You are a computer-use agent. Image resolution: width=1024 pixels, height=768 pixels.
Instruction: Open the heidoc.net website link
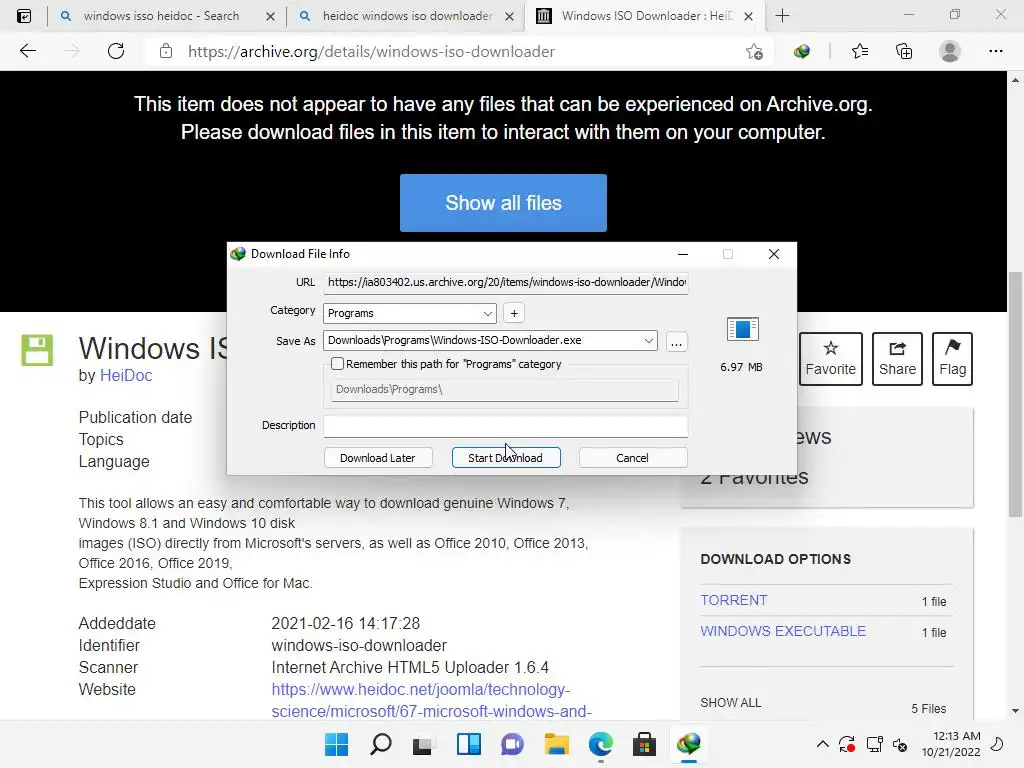pyautogui.click(x=432, y=700)
